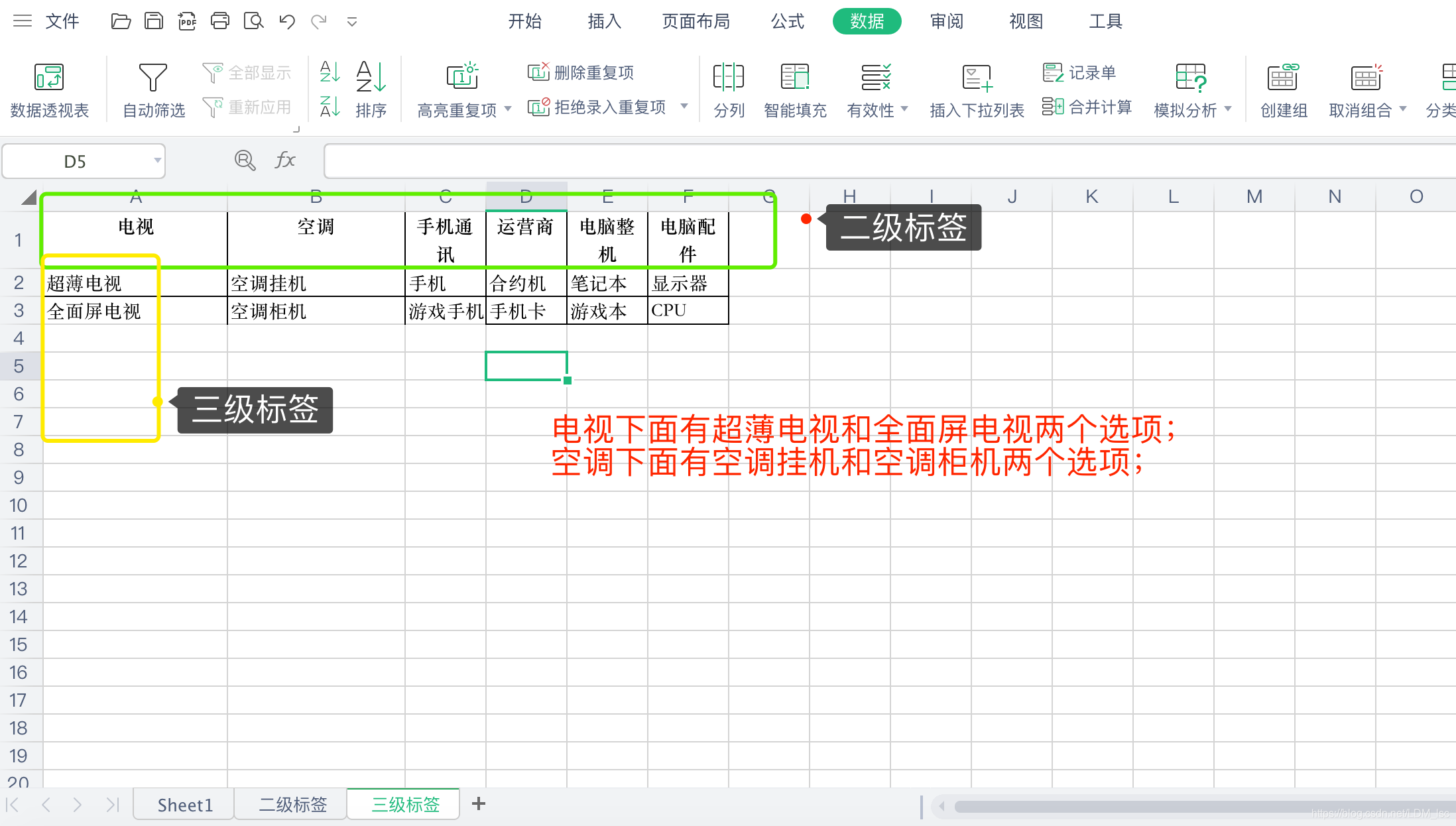Select column H header
The width and height of the screenshot is (1456, 826).
pos(849,196)
